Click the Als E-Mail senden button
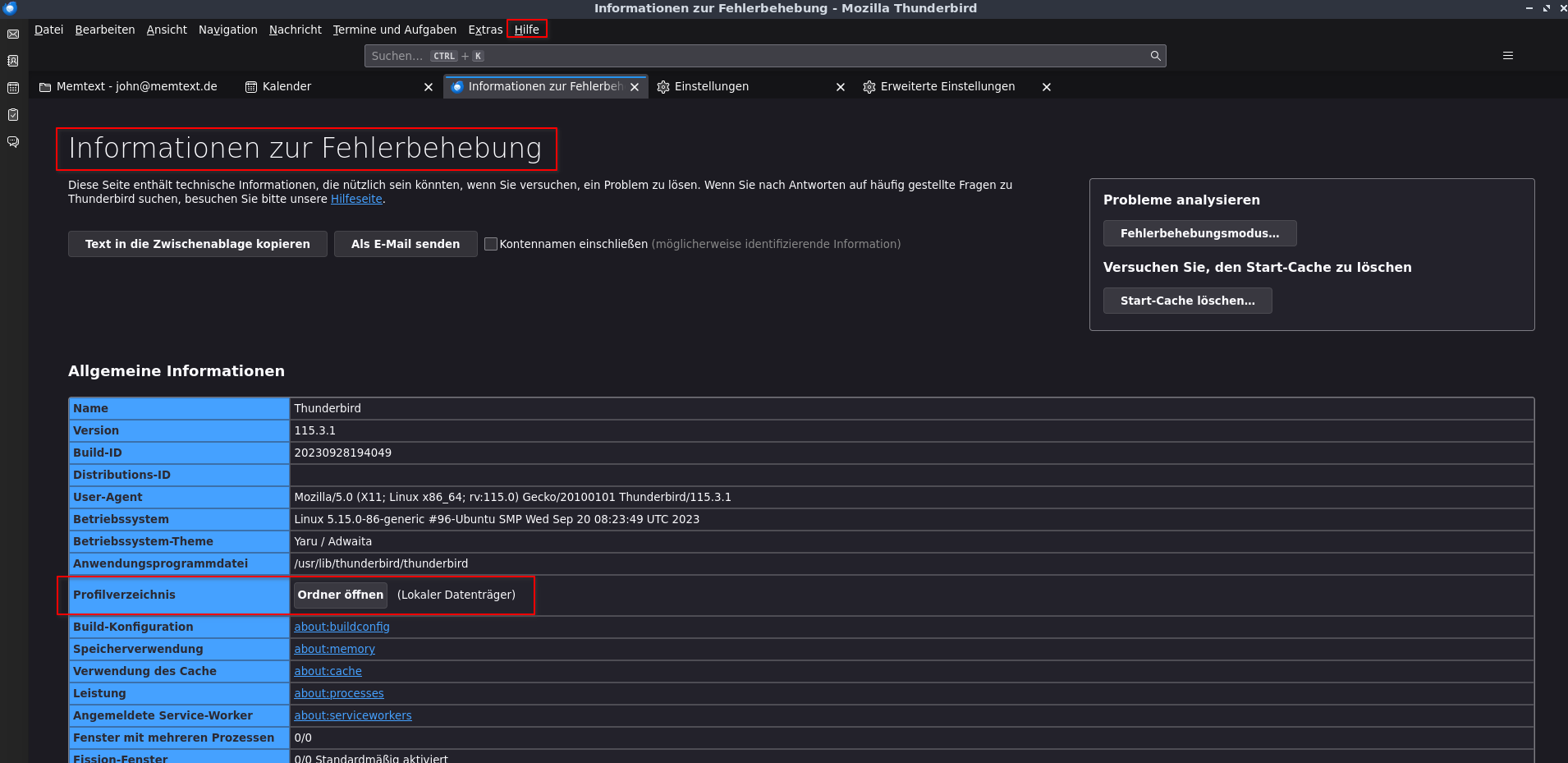 coord(406,244)
